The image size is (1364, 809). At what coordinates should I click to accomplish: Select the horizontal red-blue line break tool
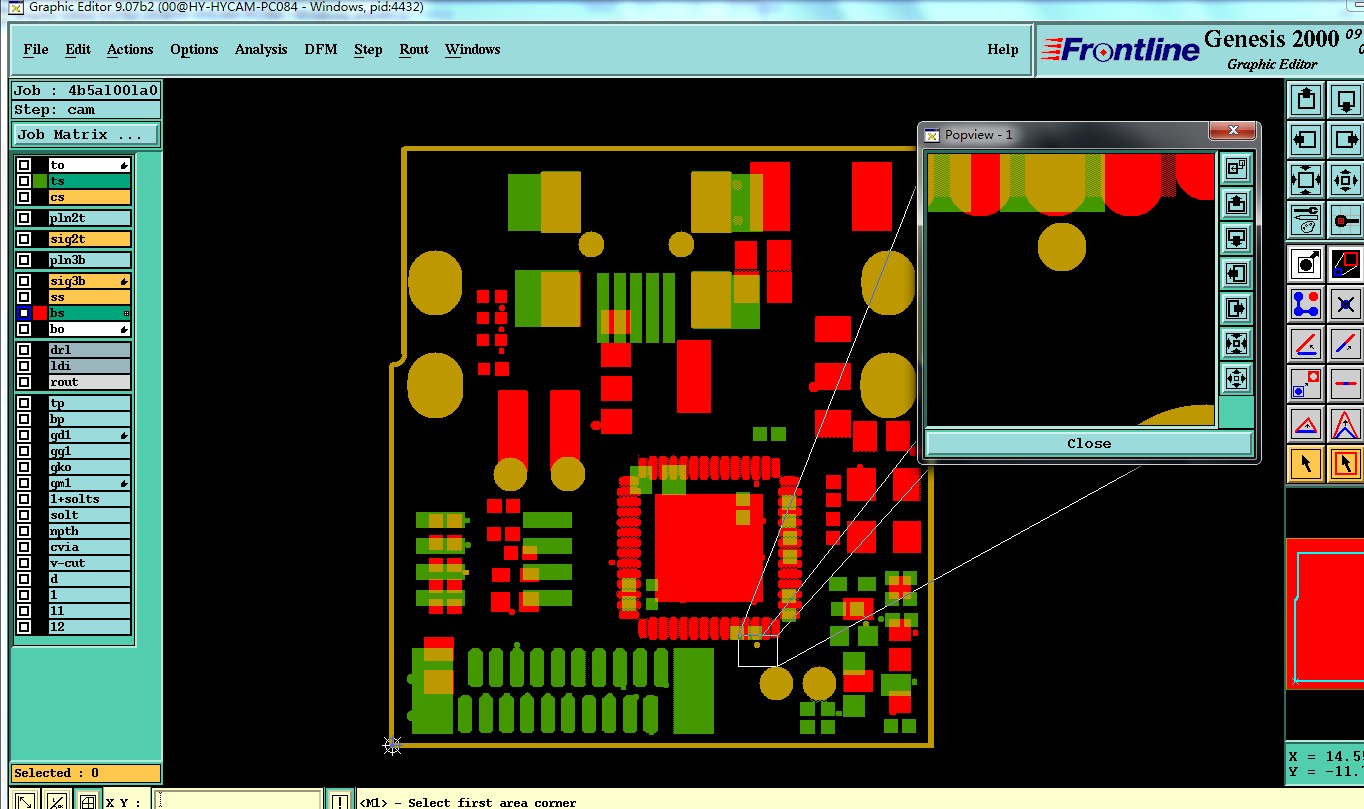1346,383
